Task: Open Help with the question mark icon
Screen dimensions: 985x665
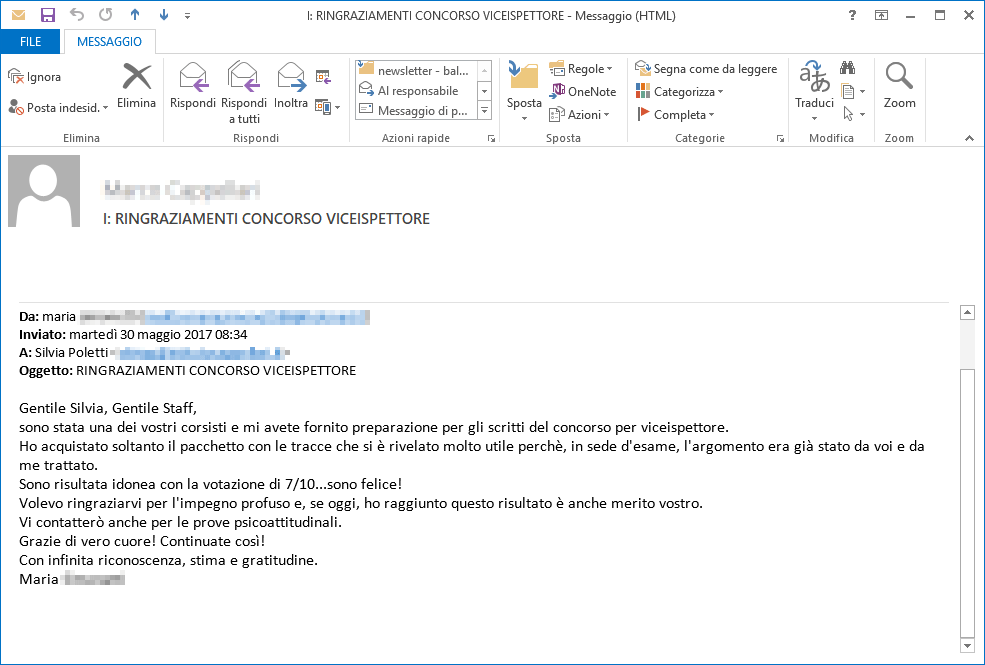Action: (852, 16)
